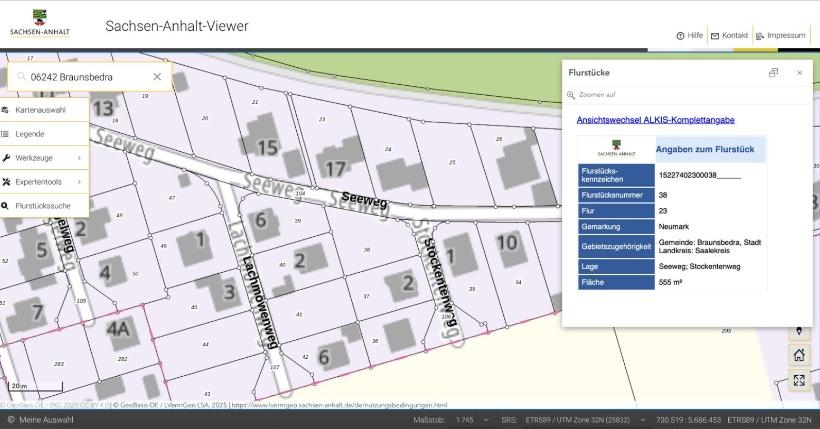The image size is (820, 429).
Task: Expand the Werkzeuge submenu arrow
Action: [x=79, y=158]
